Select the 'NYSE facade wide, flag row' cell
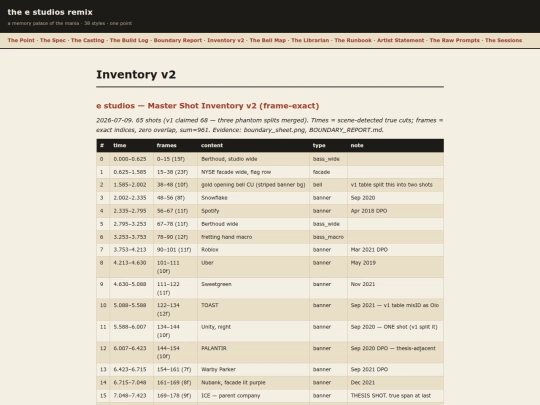The height and width of the screenshot is (405, 540). pyautogui.click(x=253, y=172)
